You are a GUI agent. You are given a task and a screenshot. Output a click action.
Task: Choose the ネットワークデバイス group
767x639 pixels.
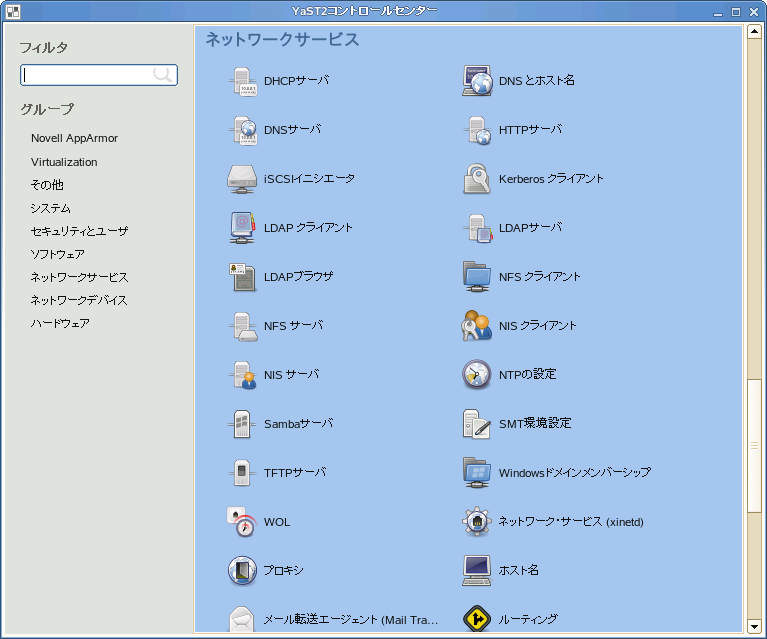(x=79, y=300)
